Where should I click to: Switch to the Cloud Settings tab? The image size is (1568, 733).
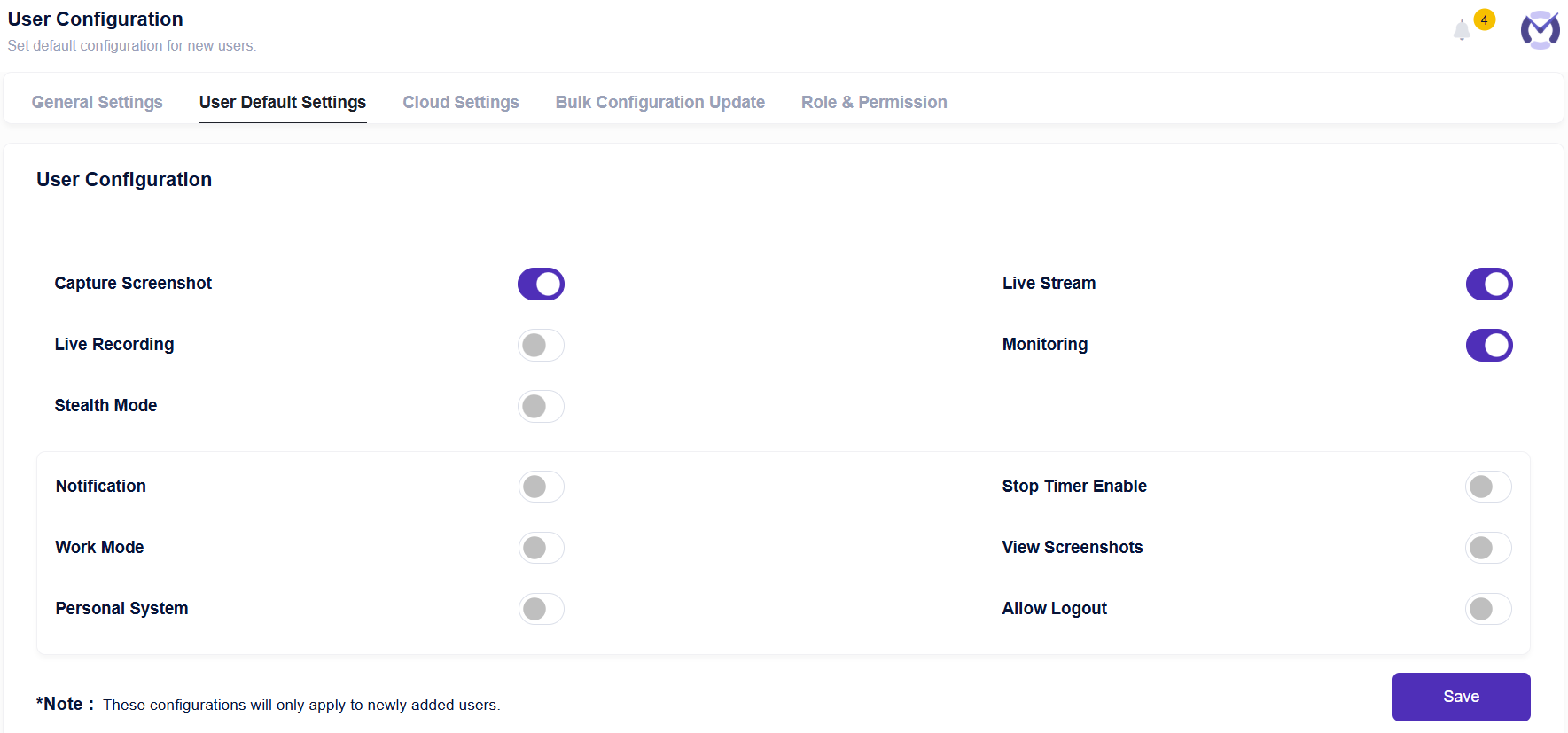(461, 102)
